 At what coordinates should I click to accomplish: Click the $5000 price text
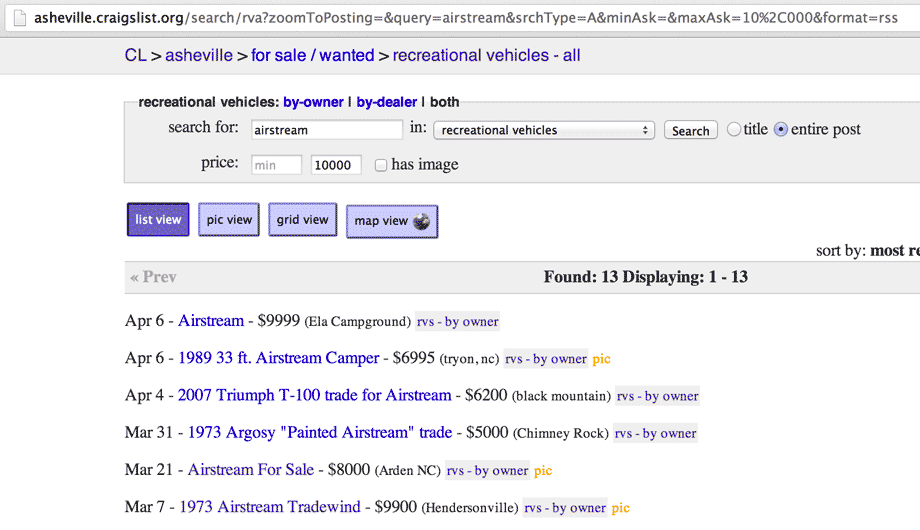click(x=487, y=433)
